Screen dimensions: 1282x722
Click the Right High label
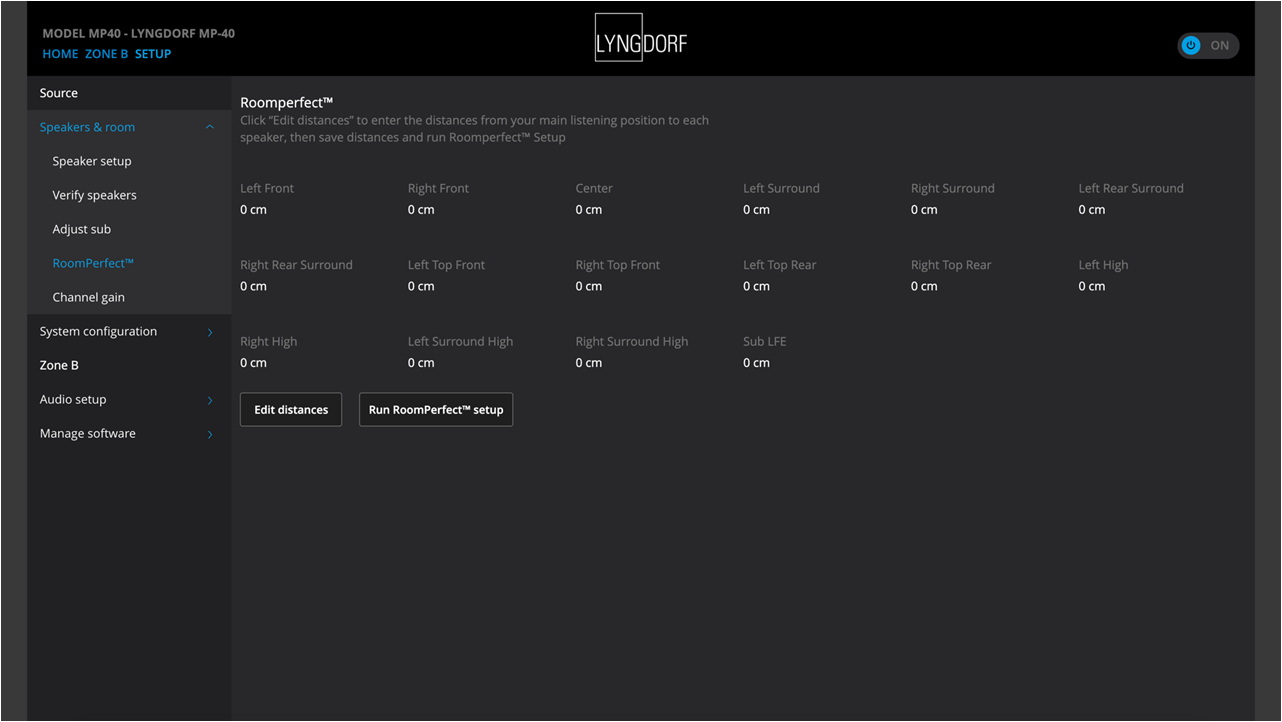269,342
